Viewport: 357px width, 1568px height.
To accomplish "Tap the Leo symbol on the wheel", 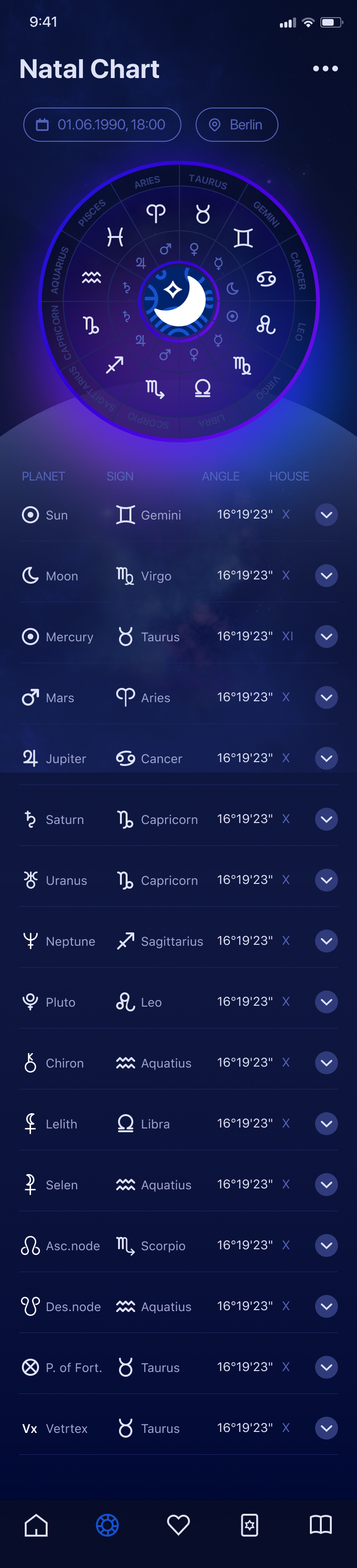I will tap(266, 324).
